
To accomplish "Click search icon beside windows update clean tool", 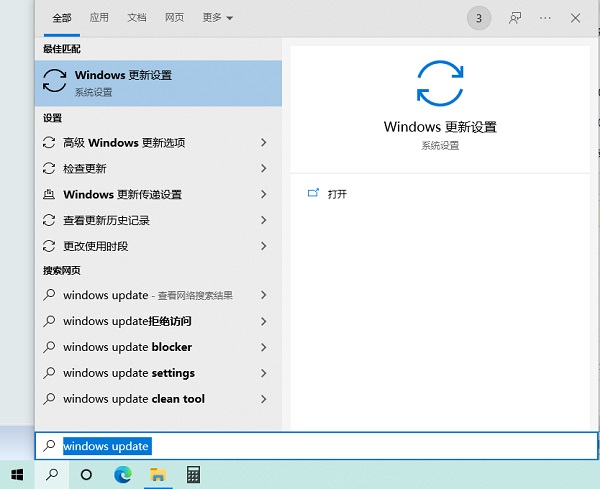I will click(49, 399).
